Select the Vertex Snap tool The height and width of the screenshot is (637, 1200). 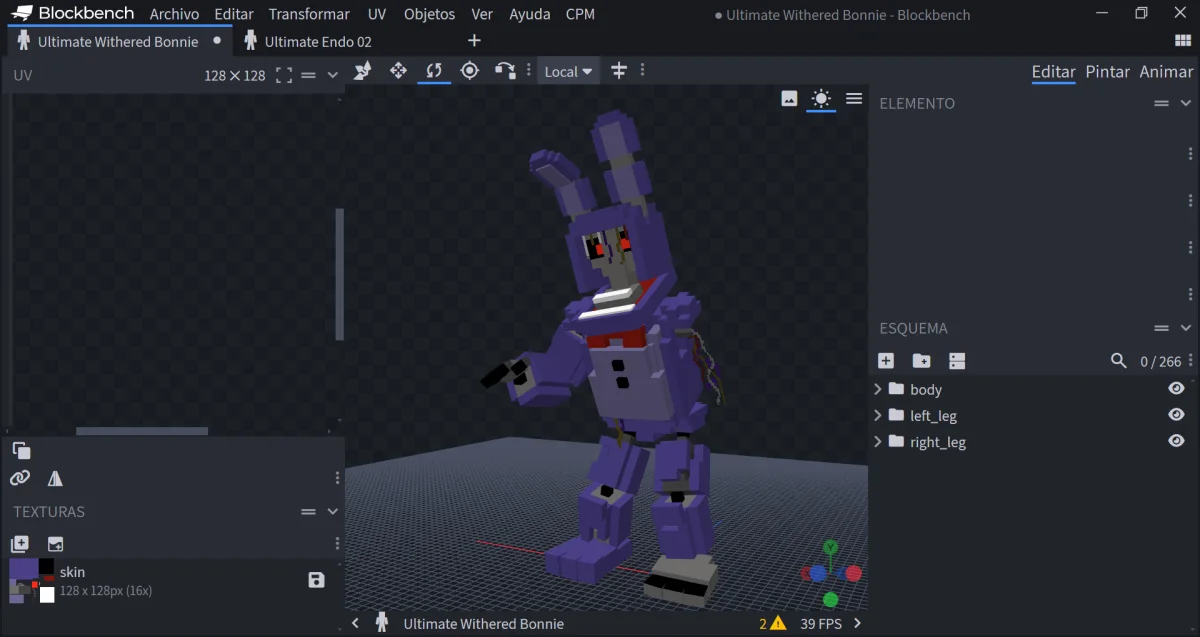coord(505,71)
